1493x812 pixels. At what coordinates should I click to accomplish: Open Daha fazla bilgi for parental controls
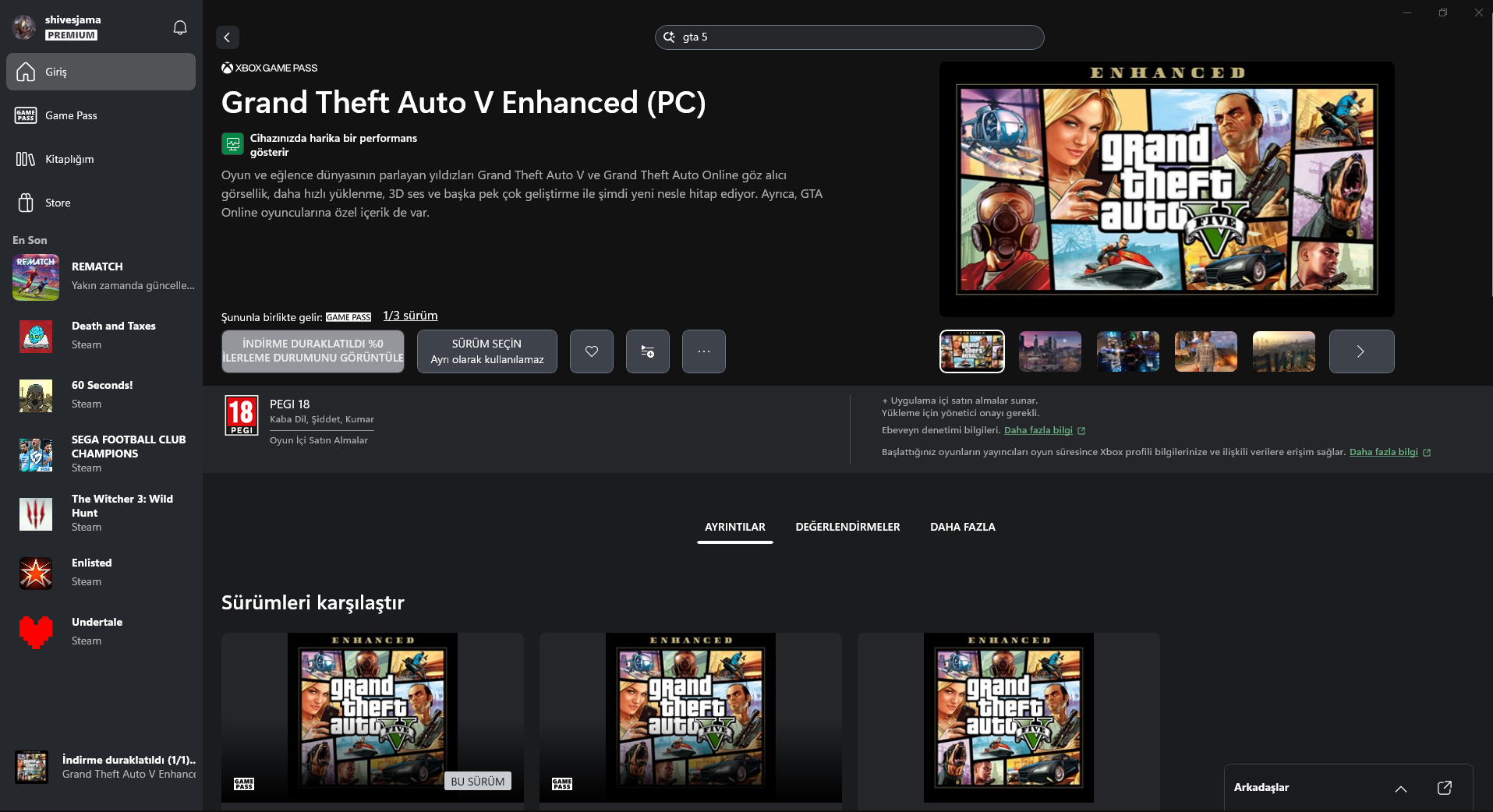coord(1038,430)
